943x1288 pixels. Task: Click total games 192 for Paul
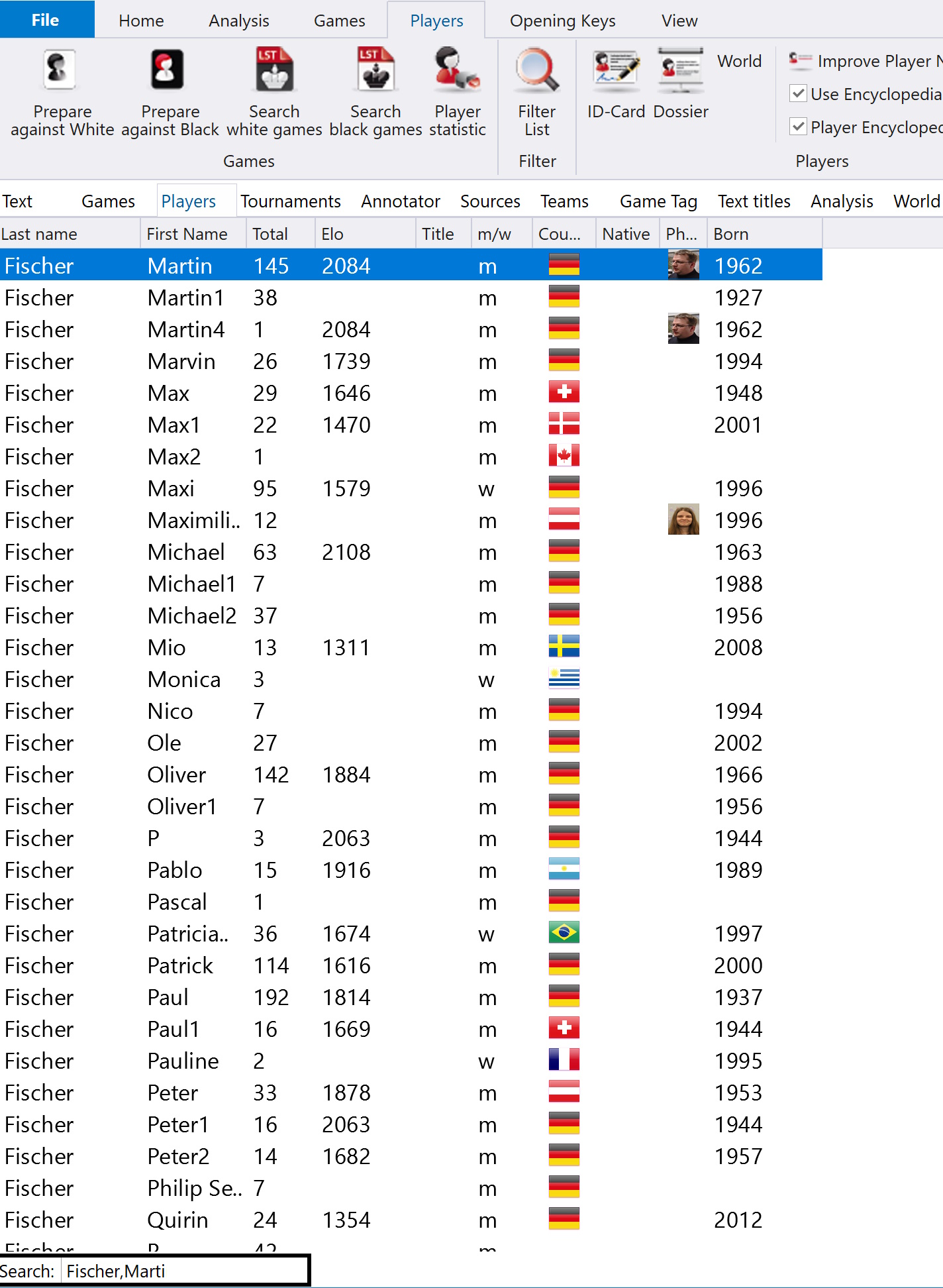pos(272,998)
